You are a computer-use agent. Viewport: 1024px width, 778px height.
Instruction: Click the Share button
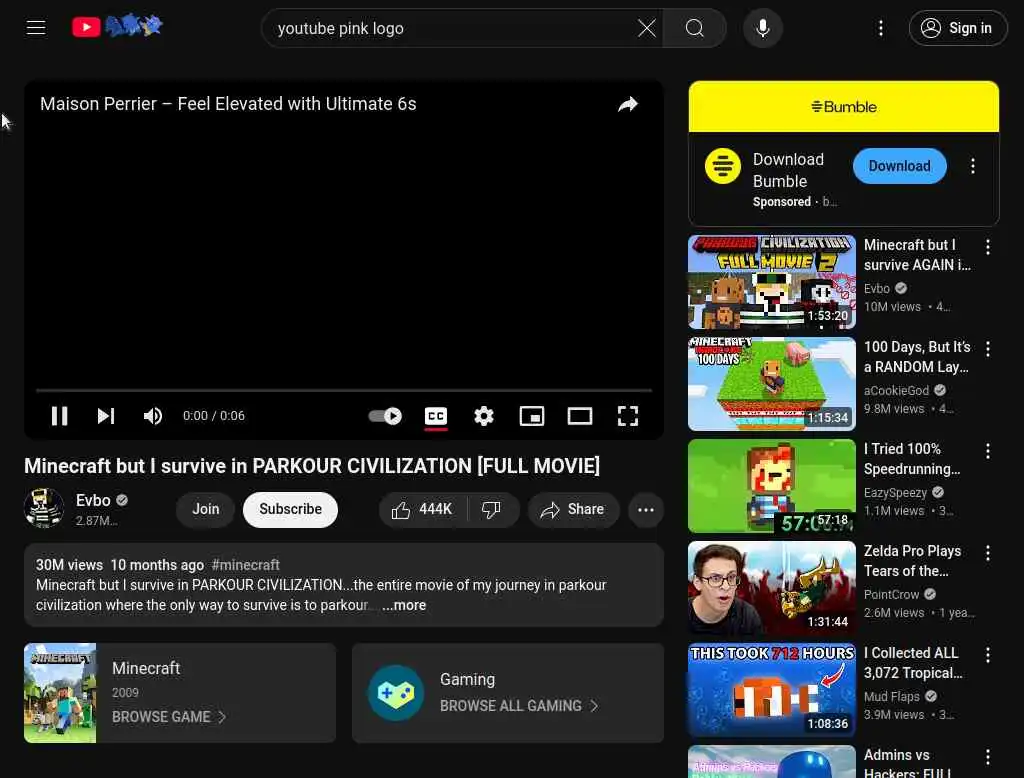[x=573, y=510]
